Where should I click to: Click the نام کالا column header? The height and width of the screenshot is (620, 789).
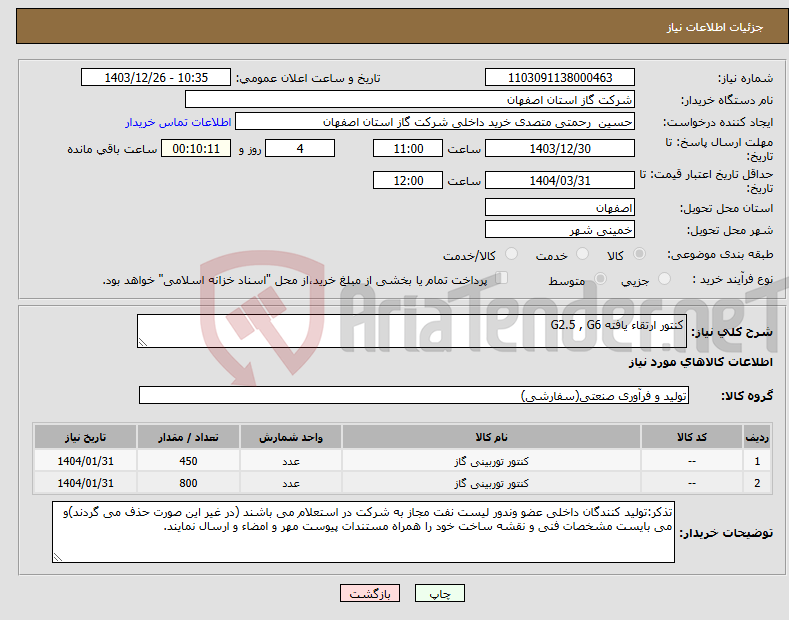pyautogui.click(x=491, y=437)
